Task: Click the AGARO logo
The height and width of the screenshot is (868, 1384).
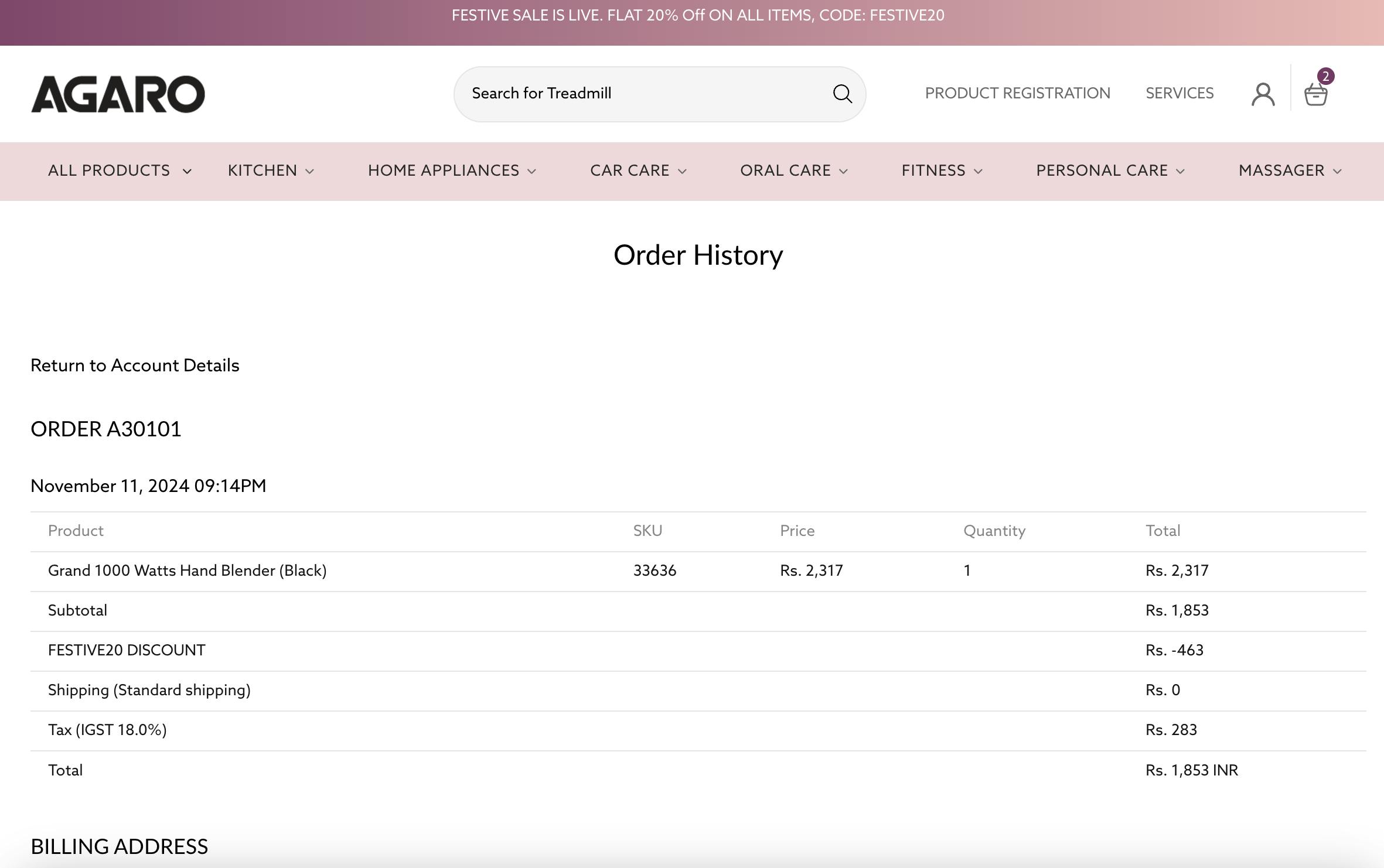Action: click(118, 94)
